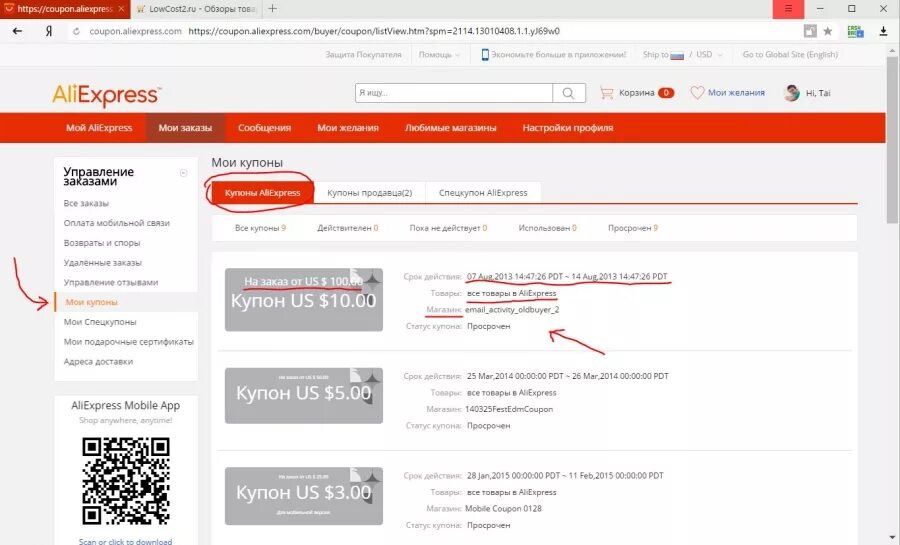Click the Купон US $5.00 card

pos(304,396)
